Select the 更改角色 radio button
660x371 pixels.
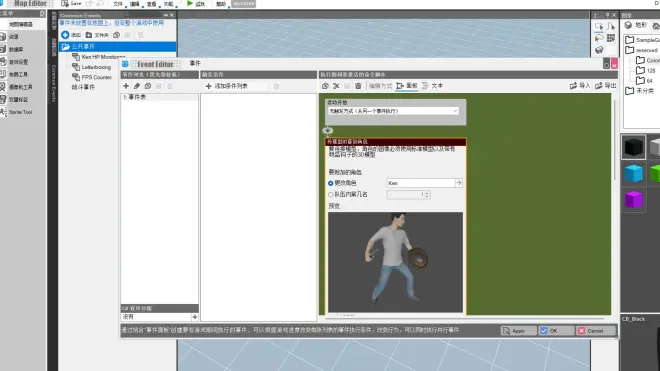330,183
